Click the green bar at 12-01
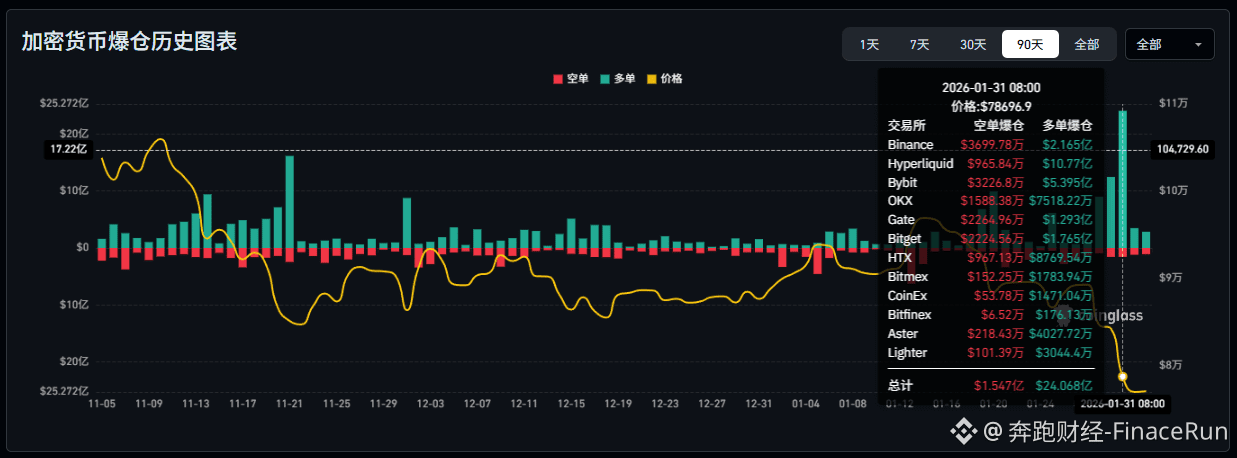This screenshot has height=458, width=1237. [x=407, y=222]
